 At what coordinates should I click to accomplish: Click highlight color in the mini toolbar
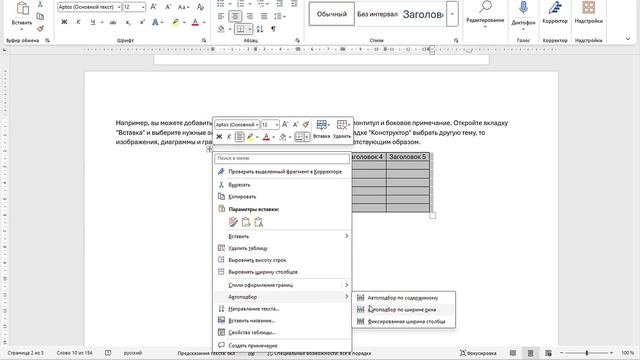pos(250,137)
